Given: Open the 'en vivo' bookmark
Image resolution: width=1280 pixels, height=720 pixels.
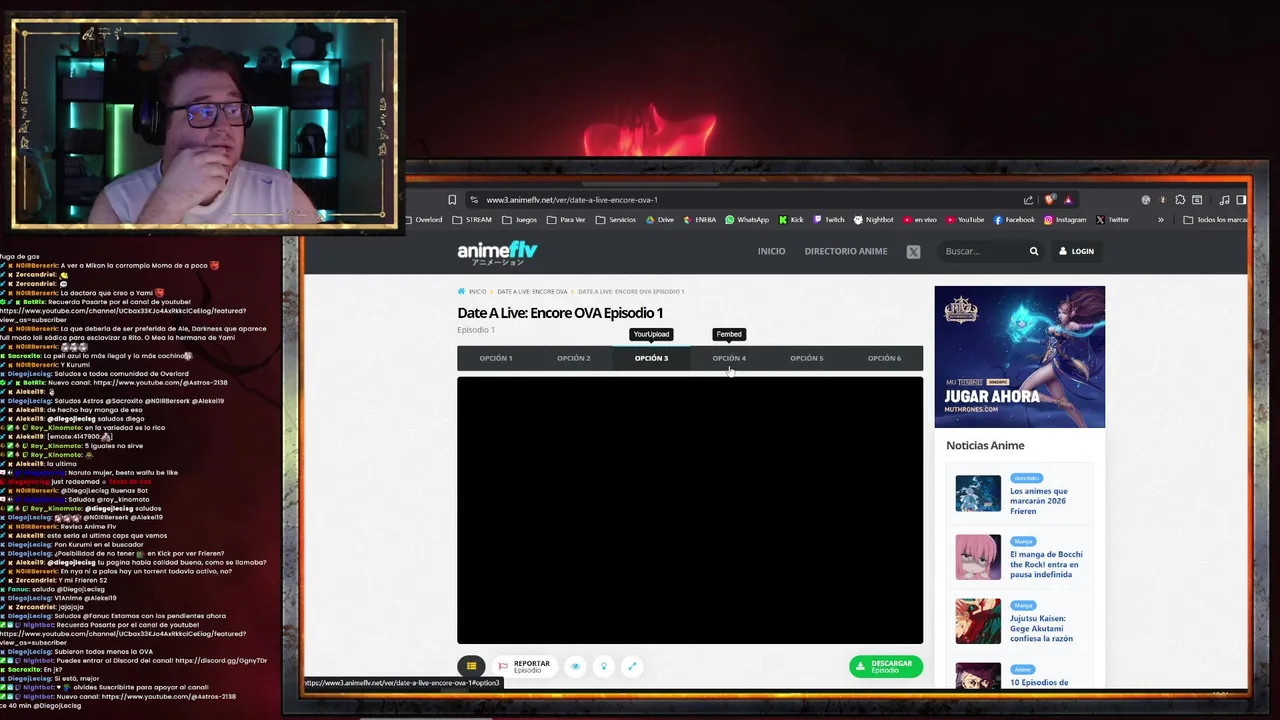Looking at the screenshot, I should click(920, 220).
